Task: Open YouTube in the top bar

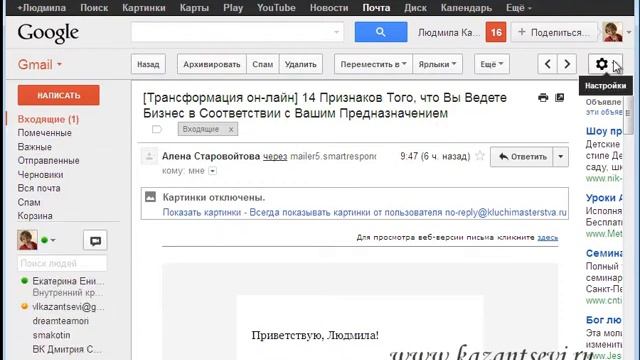Action: pos(276,8)
